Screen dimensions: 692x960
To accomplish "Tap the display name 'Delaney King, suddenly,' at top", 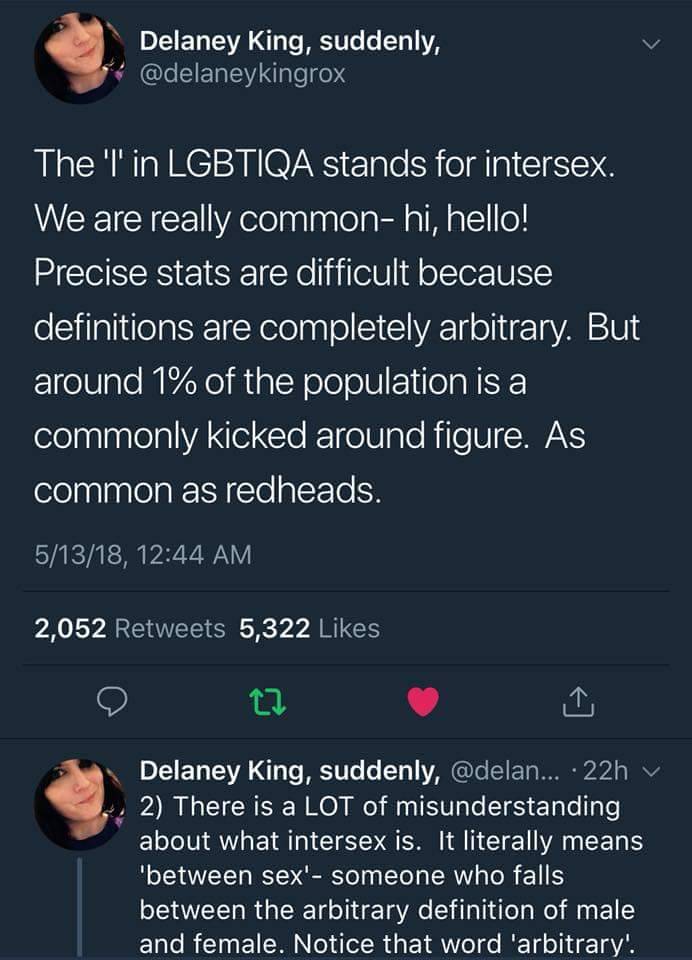I will (289, 42).
